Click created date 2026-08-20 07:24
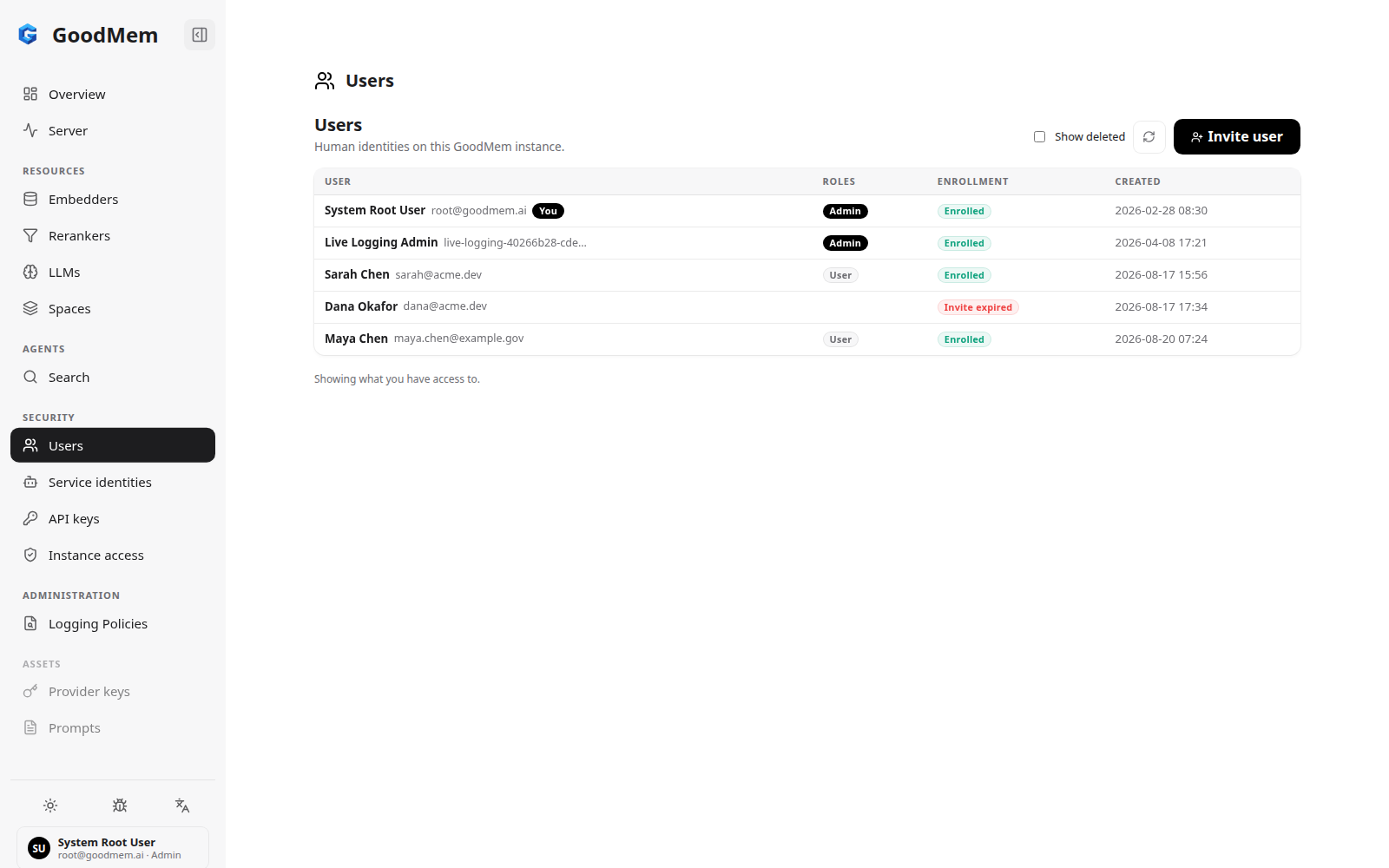 (x=1161, y=339)
